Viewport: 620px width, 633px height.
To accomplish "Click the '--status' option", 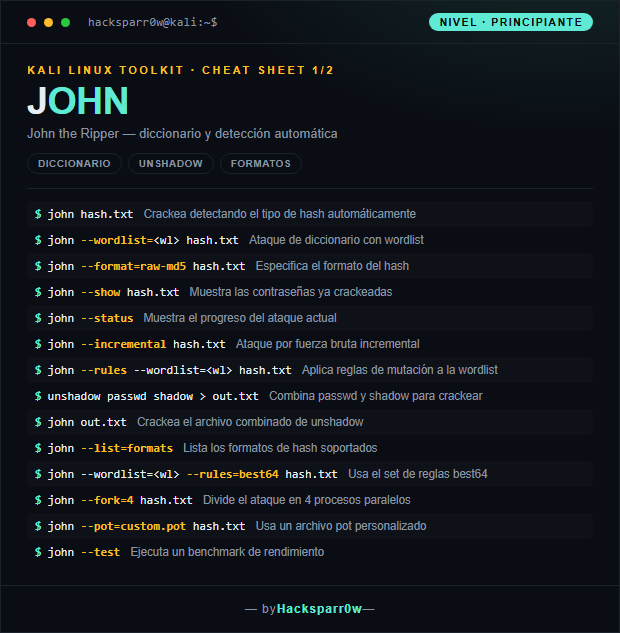I will coord(107,318).
